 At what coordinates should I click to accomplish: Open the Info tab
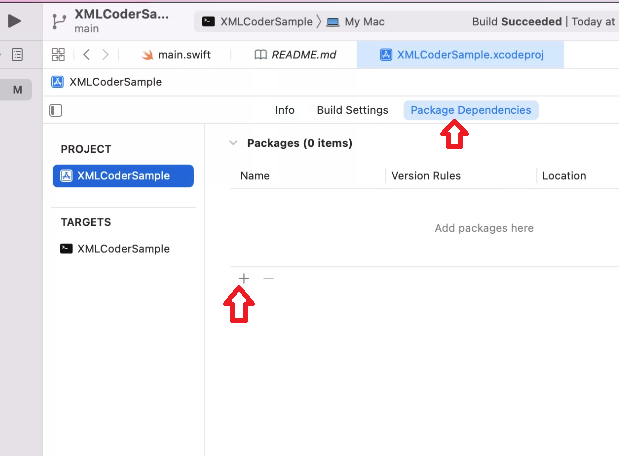click(x=285, y=110)
